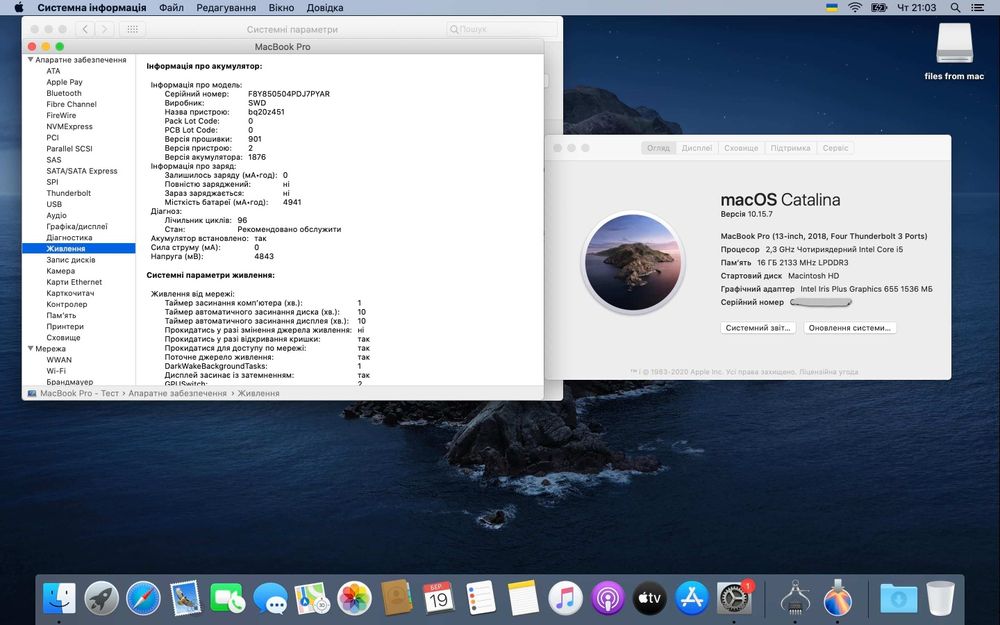Viewport: 1000px width, 625px height.
Task: Open Notes icon in Dock
Action: coord(523,599)
